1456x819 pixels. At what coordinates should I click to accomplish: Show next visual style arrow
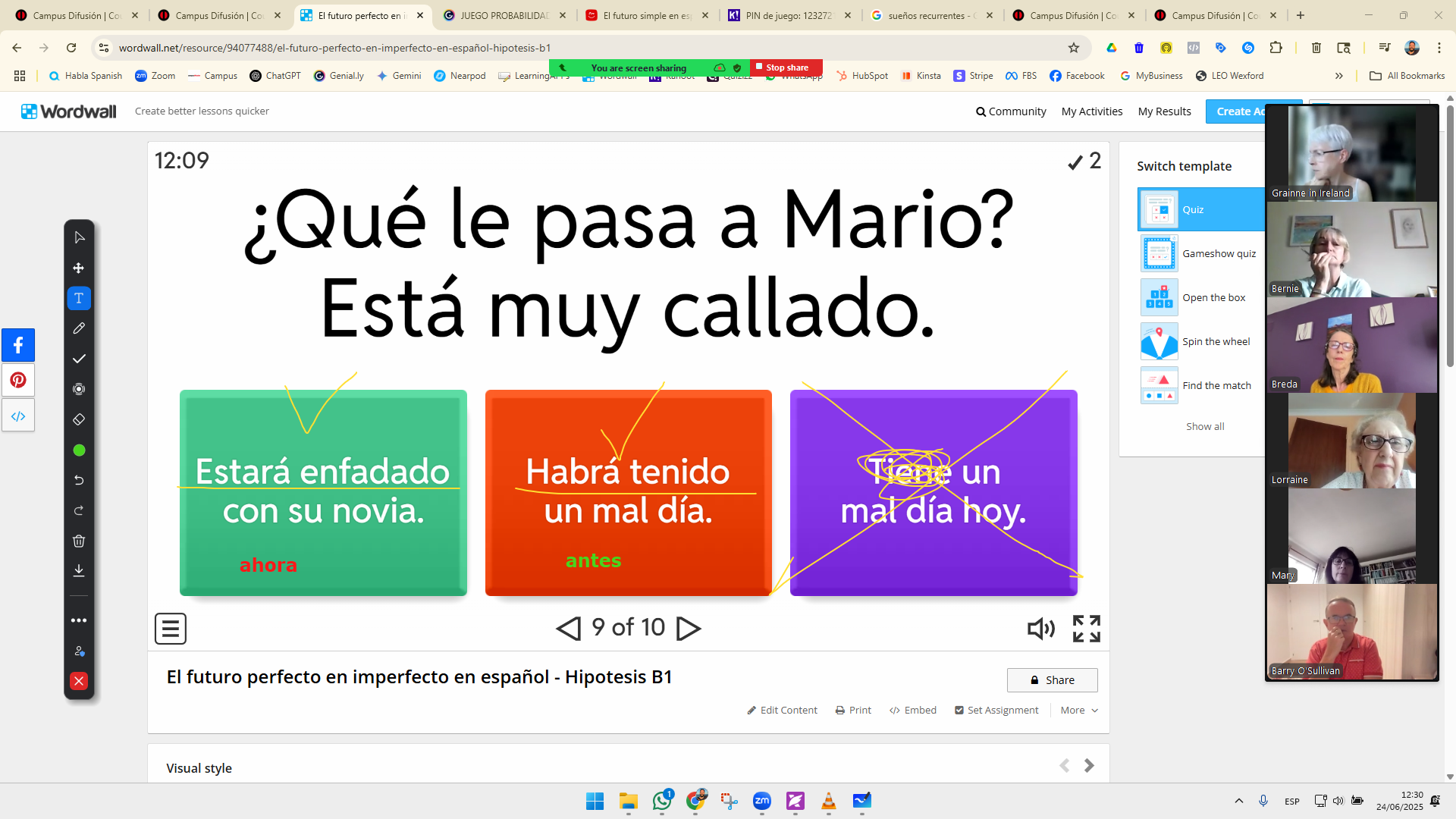click(x=1089, y=766)
